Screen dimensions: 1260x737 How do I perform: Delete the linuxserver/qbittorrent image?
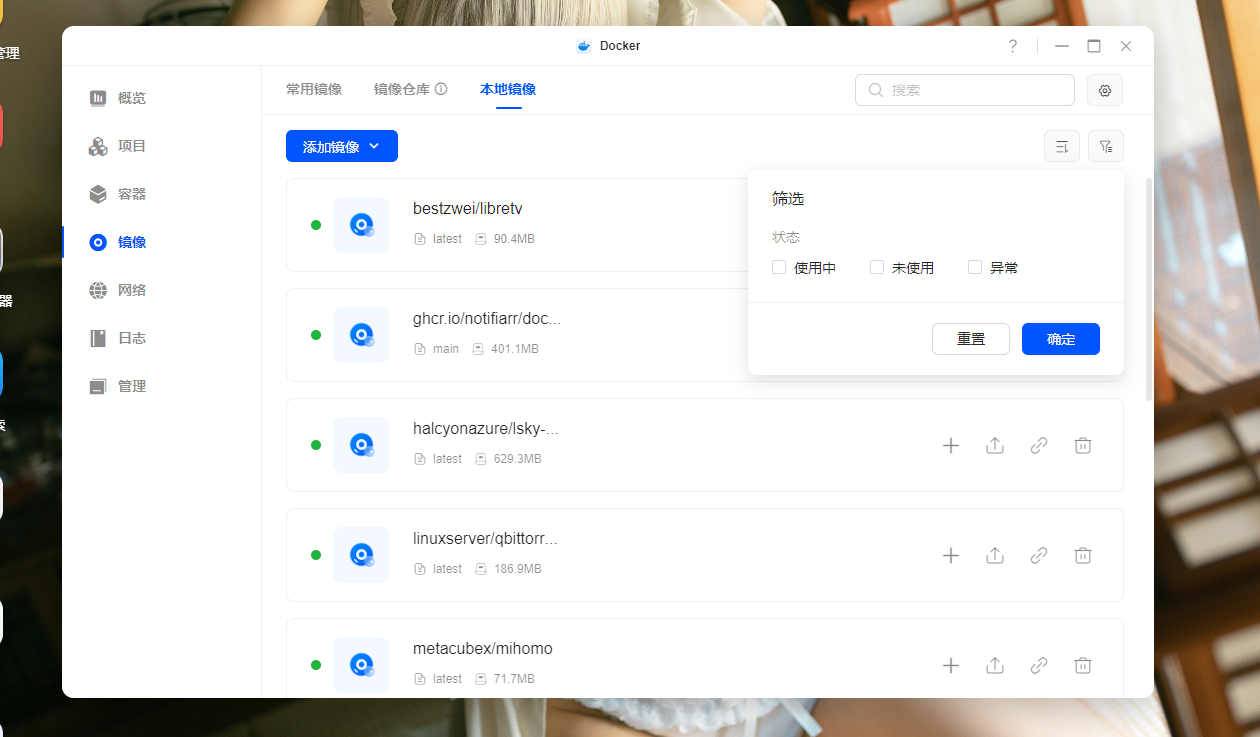1083,555
